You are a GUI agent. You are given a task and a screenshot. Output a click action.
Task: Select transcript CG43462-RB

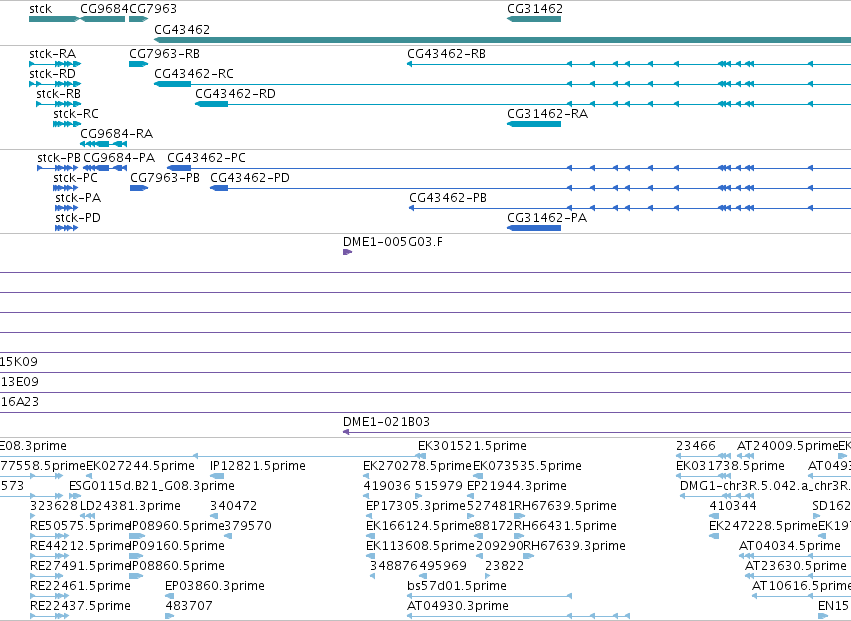tap(629, 64)
